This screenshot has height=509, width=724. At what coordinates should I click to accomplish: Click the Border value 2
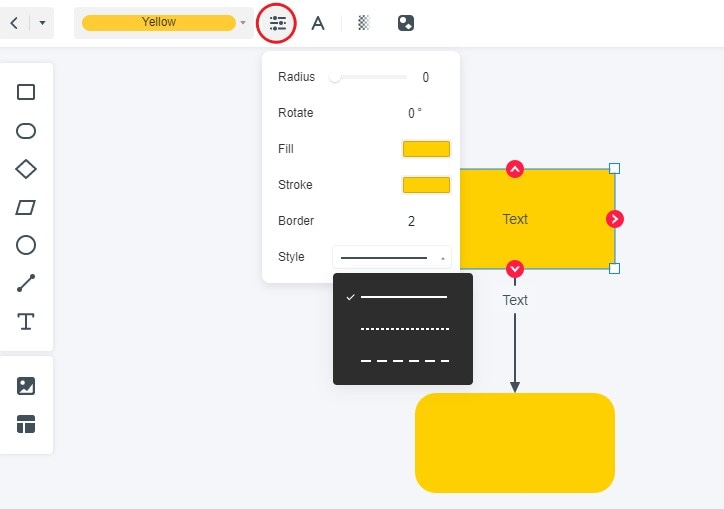[x=411, y=221]
